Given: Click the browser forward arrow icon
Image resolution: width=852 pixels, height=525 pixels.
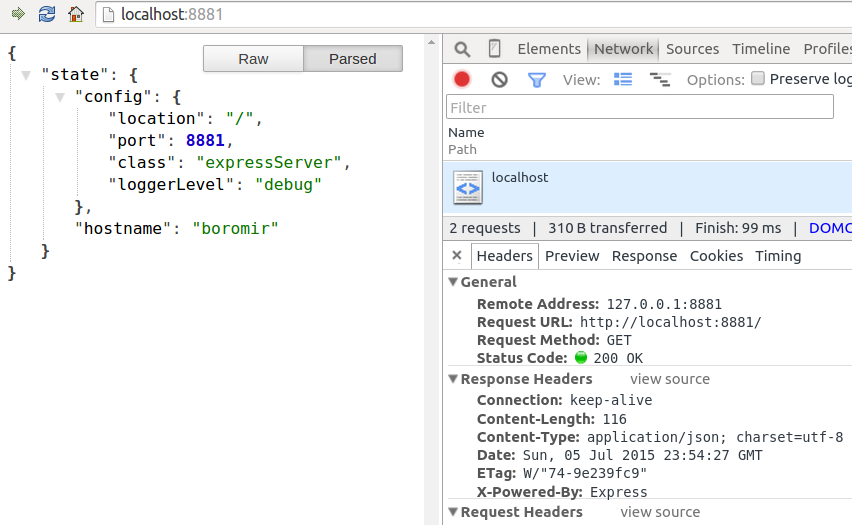Looking at the screenshot, I should click(x=18, y=14).
